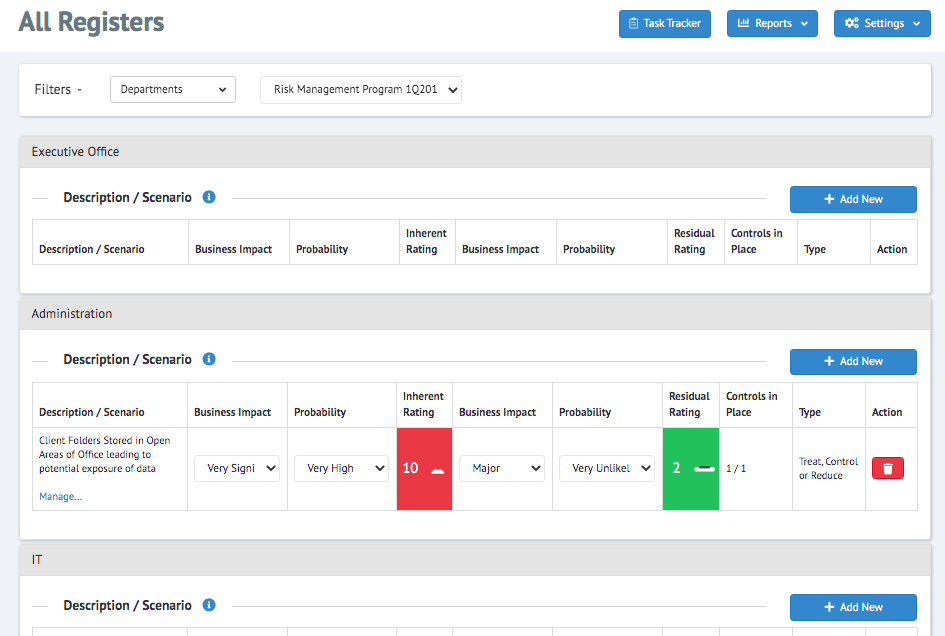Click the 1 / 1 controls in place value
The width and height of the screenshot is (945, 636).
tap(736, 468)
